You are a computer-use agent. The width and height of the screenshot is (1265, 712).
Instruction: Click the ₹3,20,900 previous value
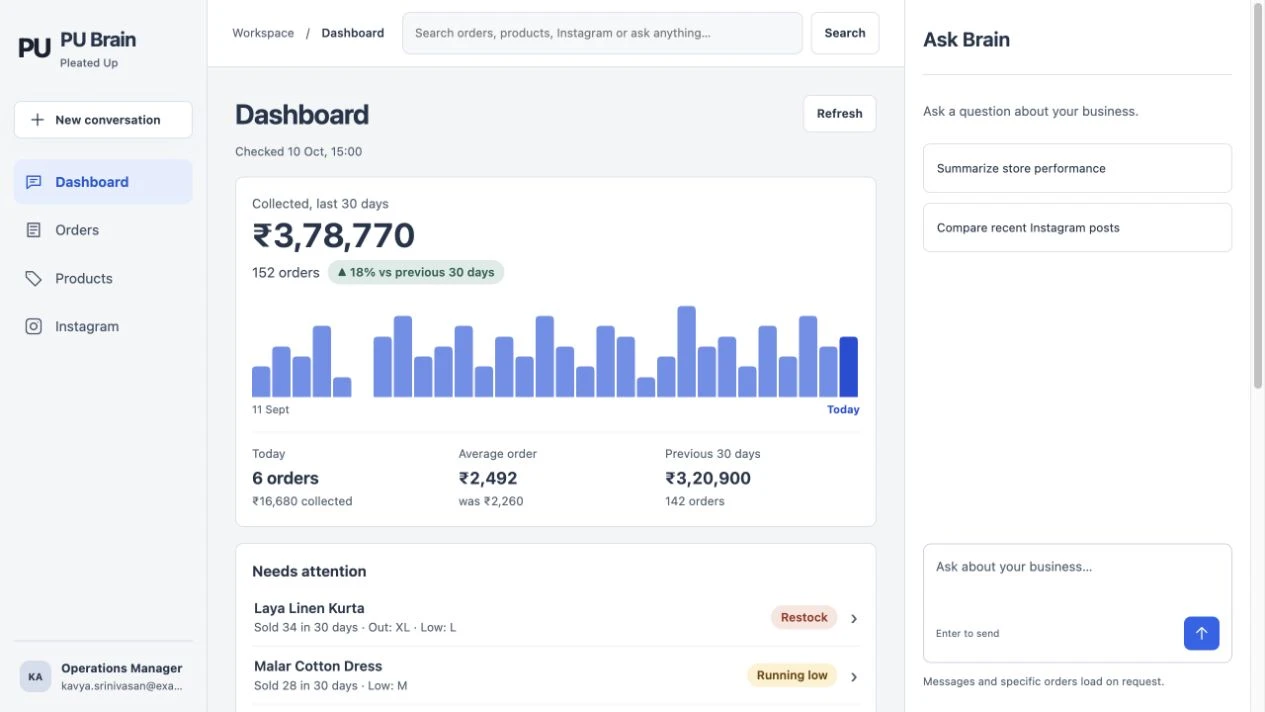(708, 478)
